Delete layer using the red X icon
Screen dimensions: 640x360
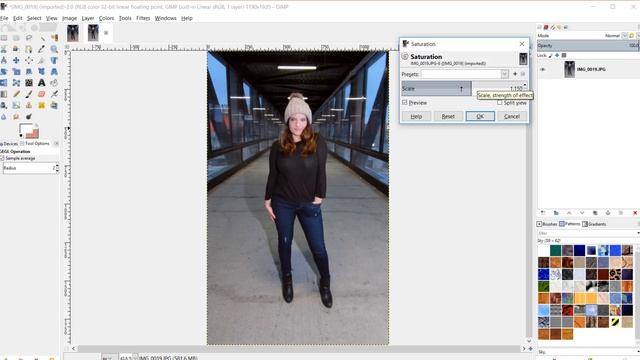pyautogui.click(x=635, y=213)
